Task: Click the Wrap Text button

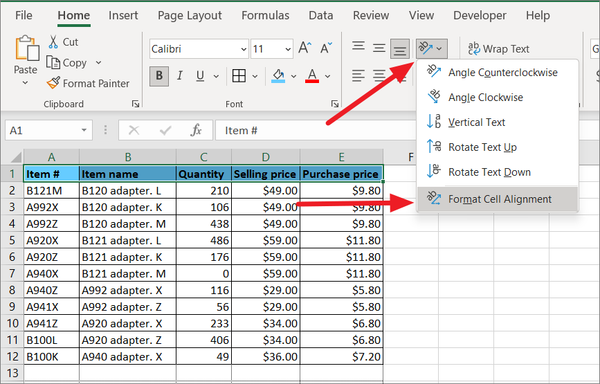Action: pyautogui.click(x=499, y=49)
